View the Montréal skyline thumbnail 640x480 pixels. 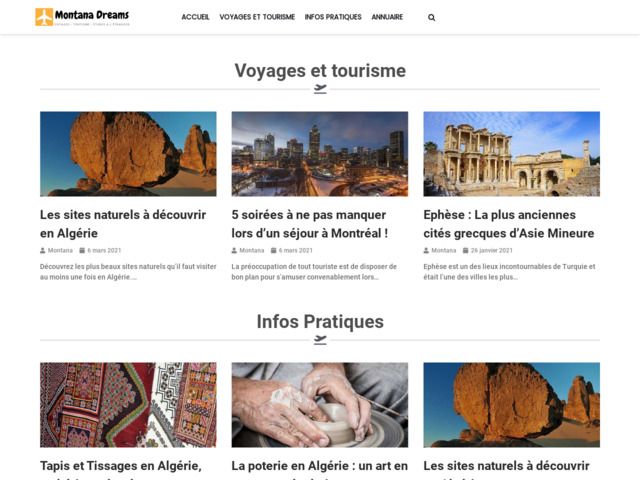(320, 154)
